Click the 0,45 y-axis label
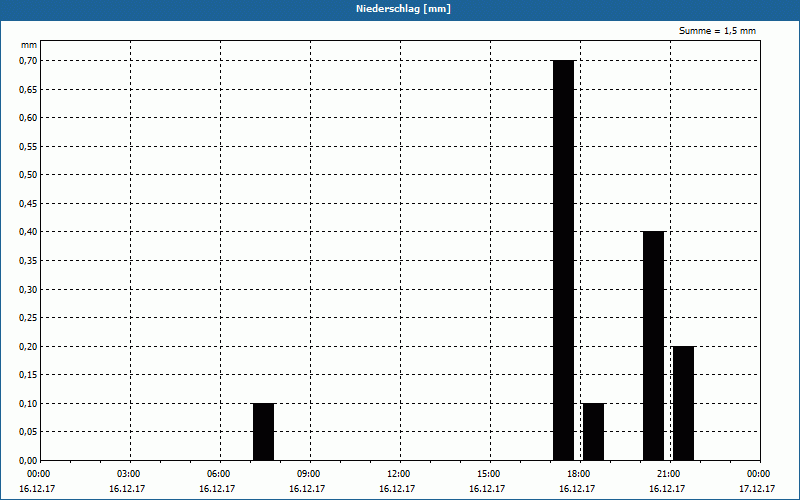800x500 pixels. click(x=28, y=204)
